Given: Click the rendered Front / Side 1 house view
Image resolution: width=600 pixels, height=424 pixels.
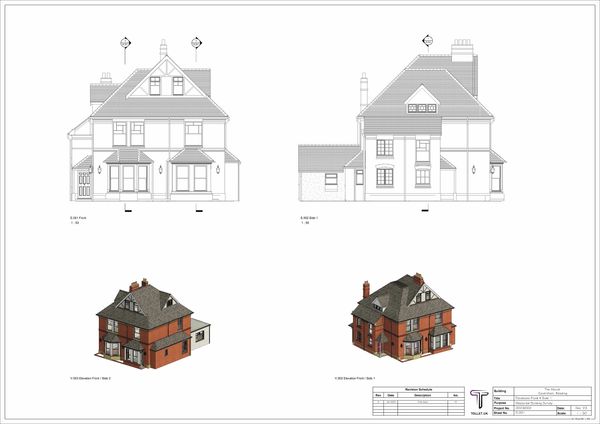Looking at the screenshot, I should (403, 318).
